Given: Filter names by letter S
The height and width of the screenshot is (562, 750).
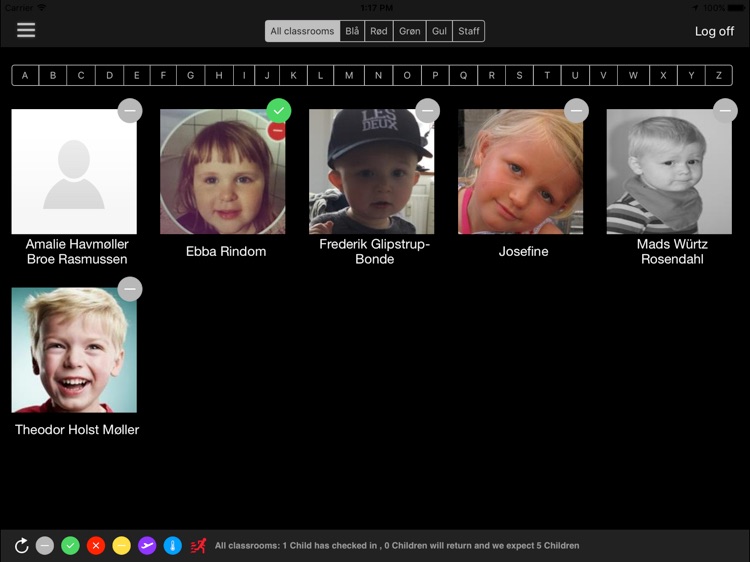Looking at the screenshot, I should click(519, 76).
